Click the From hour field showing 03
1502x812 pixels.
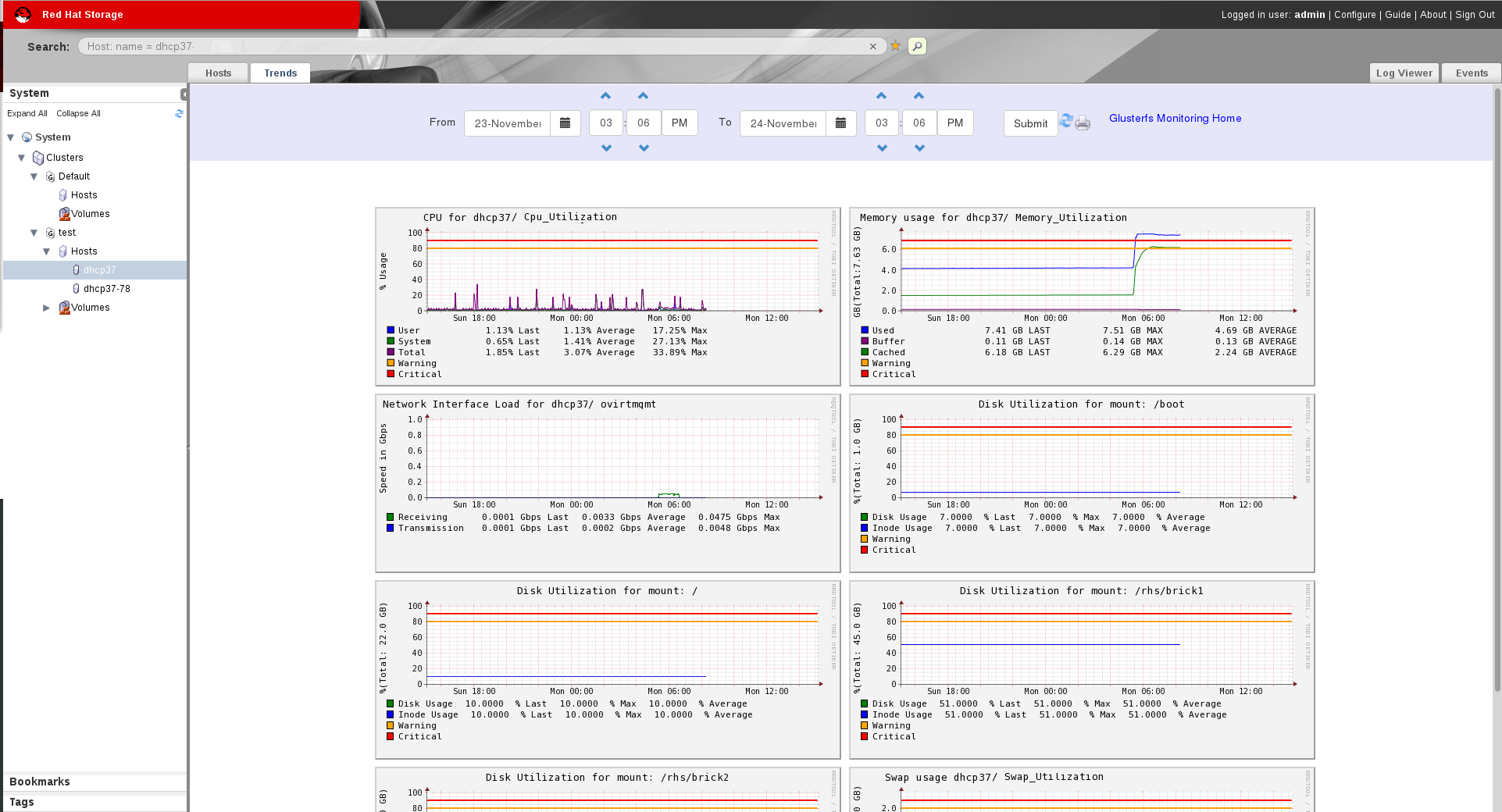click(x=606, y=123)
